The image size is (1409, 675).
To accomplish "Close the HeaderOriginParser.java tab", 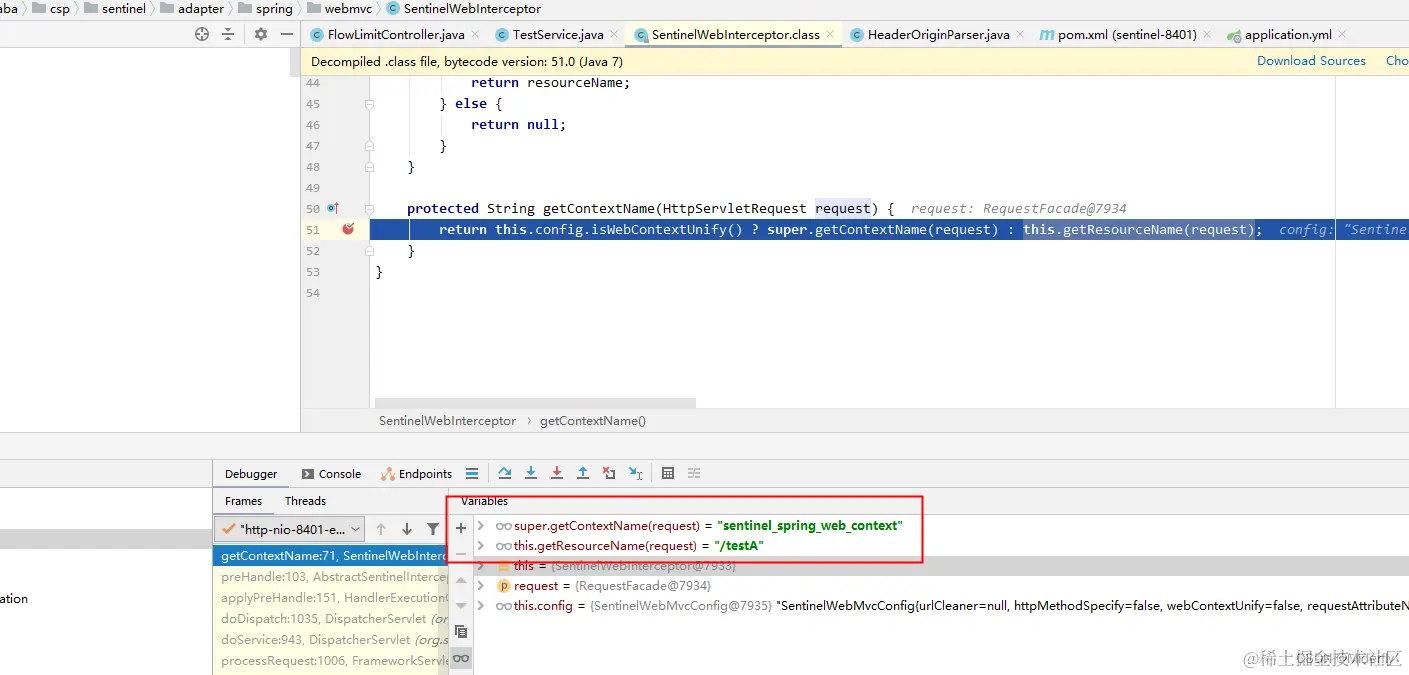I will click(1020, 34).
